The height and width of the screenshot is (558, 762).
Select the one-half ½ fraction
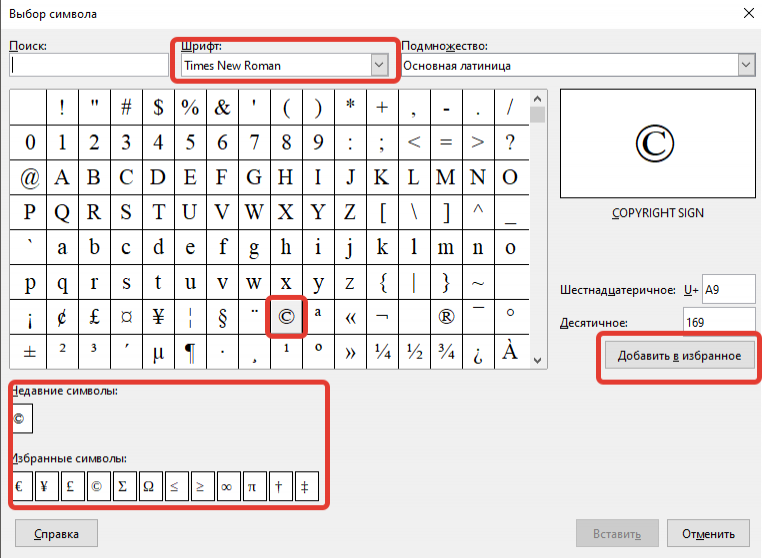click(414, 352)
